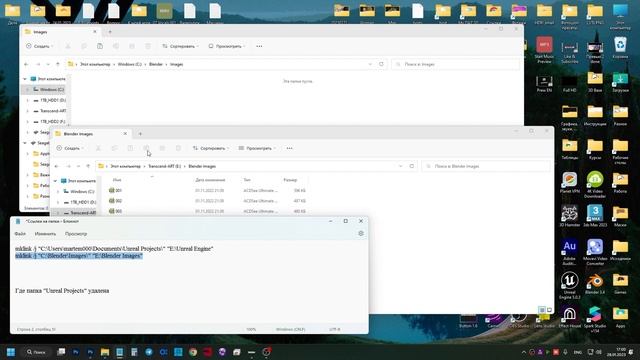Go up one folder in Blender Images window
The width and height of the screenshot is (640, 360).
[88, 166]
